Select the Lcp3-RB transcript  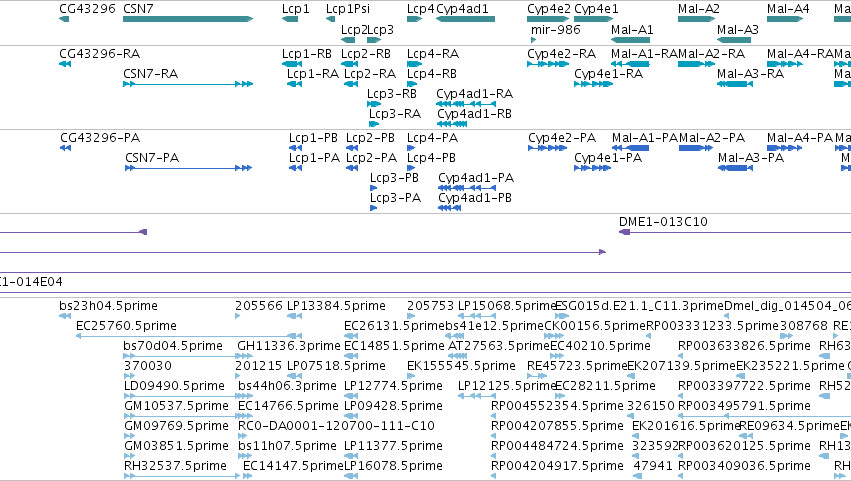click(x=374, y=104)
